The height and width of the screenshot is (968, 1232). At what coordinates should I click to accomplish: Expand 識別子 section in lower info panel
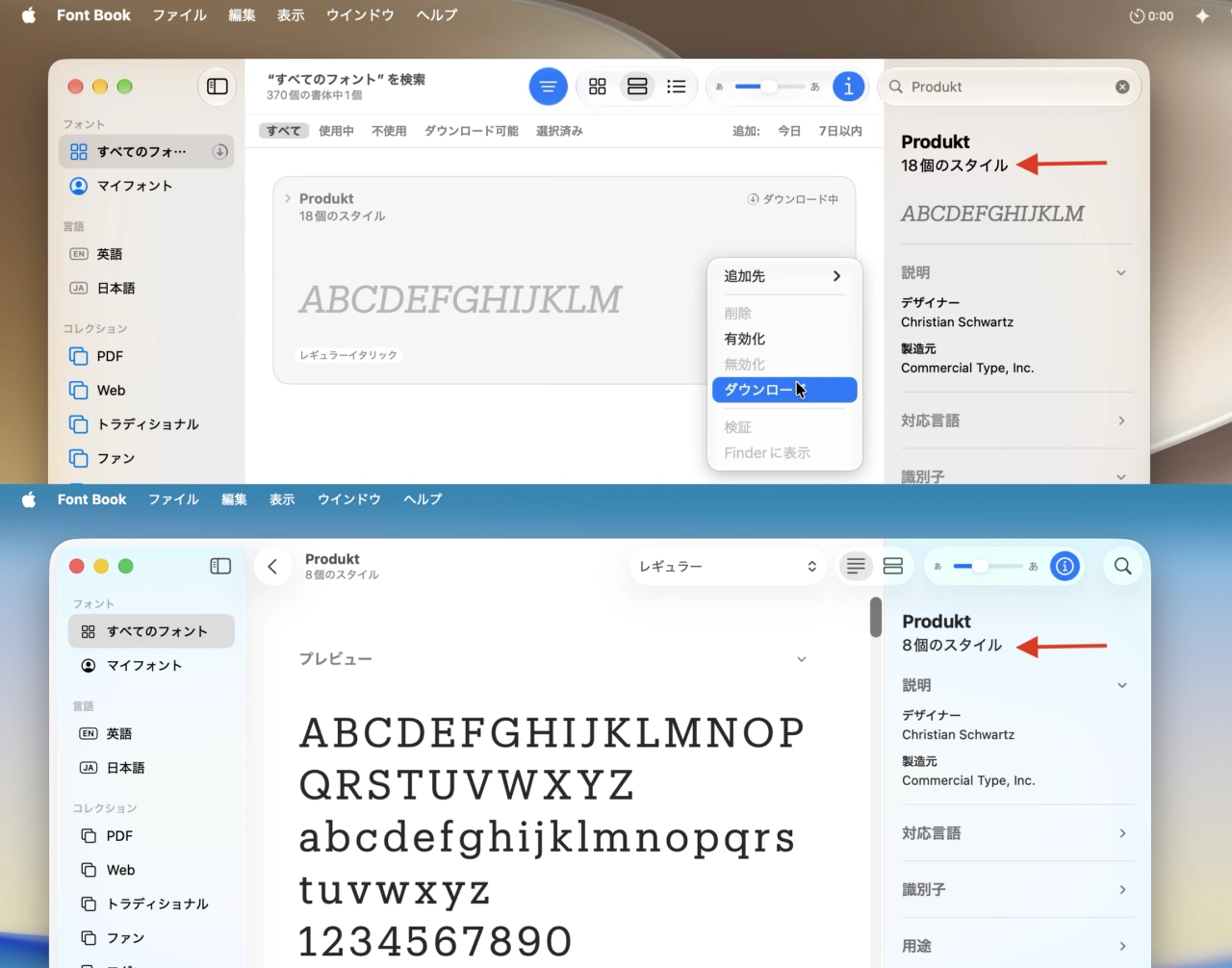pos(1122,890)
